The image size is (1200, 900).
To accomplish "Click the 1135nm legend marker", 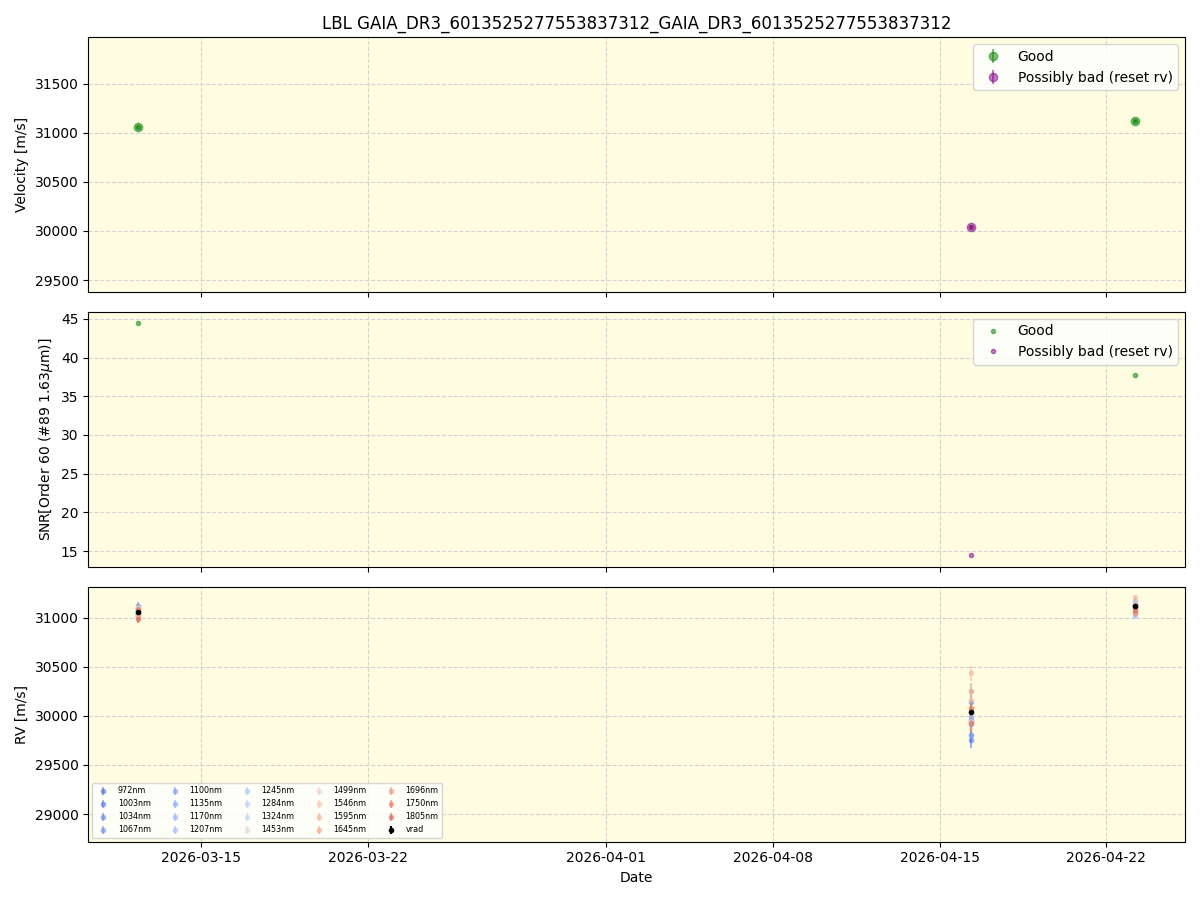I will tap(175, 804).
